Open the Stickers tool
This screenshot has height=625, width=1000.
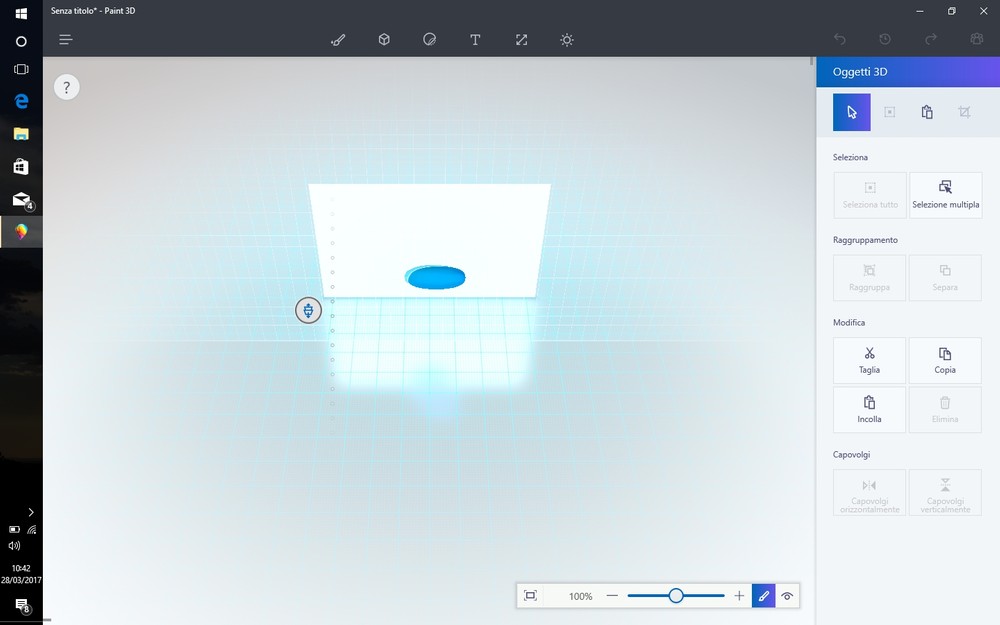[x=430, y=40]
